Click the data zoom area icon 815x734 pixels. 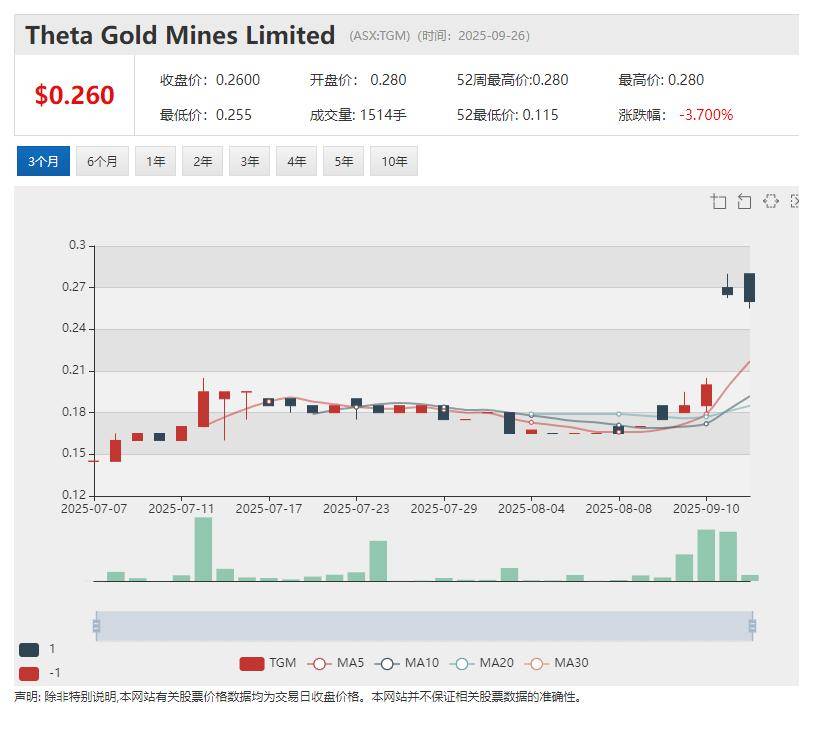click(718, 202)
